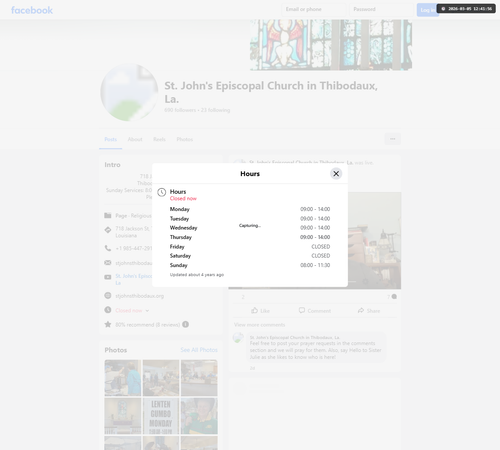Viewport: 500px width, 450px height.
Task: Click the Page category folder icon
Action: pos(108,216)
